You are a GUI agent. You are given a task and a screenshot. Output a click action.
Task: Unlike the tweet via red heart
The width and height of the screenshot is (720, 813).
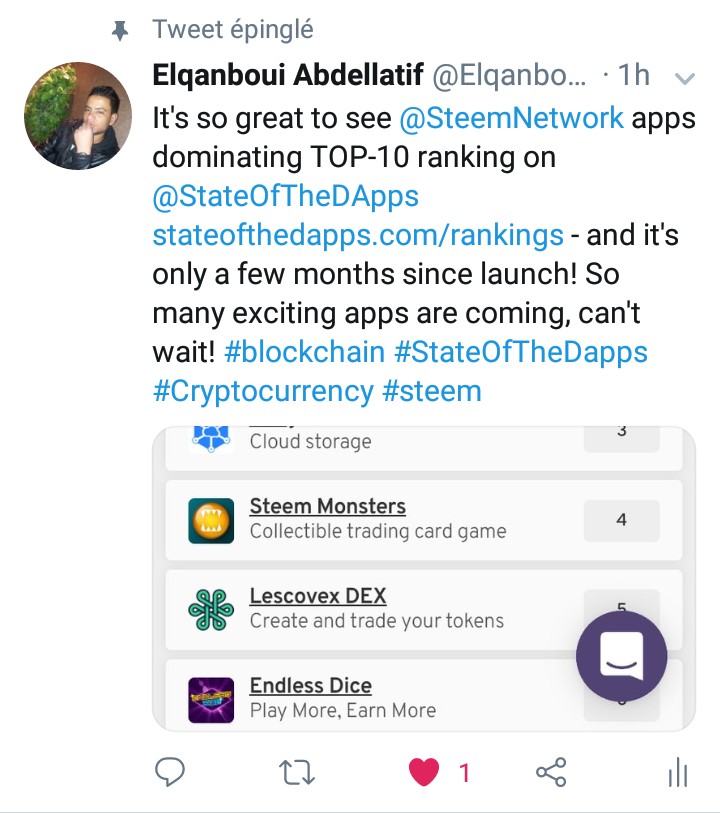(x=424, y=772)
